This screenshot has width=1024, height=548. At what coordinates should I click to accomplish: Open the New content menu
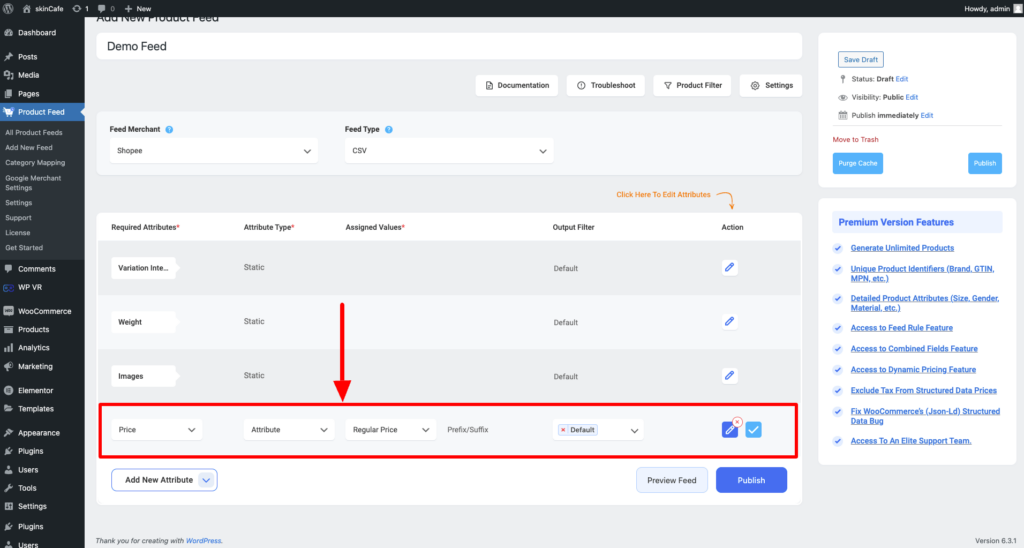(x=138, y=8)
